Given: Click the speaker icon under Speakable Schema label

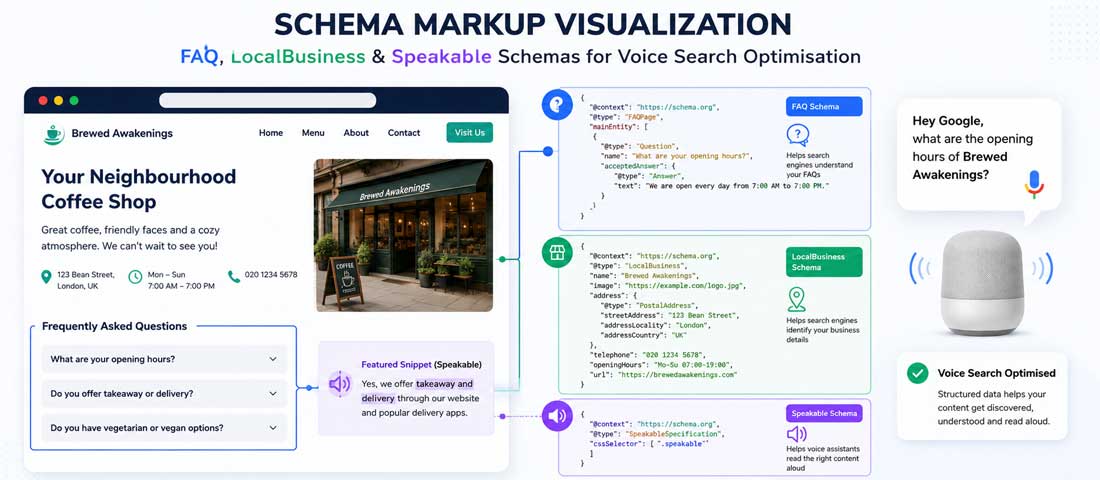Looking at the screenshot, I should pos(797,434).
